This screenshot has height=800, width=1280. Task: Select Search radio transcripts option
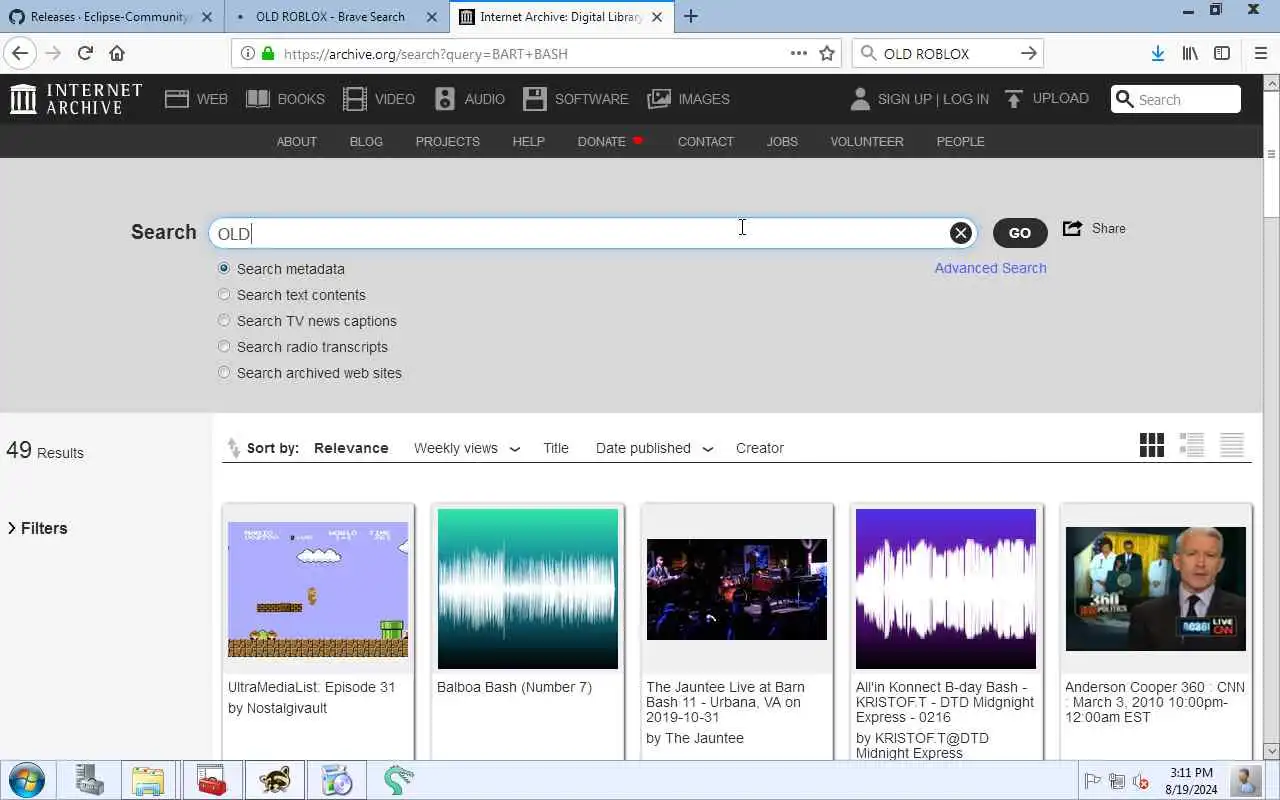224,346
